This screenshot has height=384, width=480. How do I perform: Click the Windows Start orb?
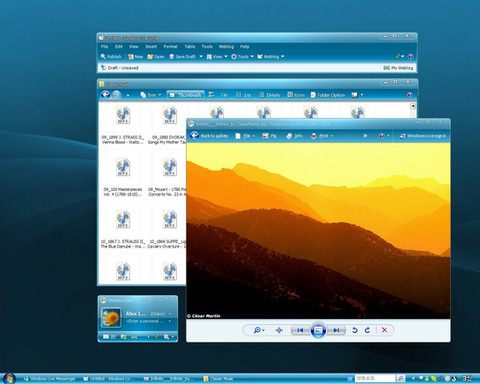click(x=9, y=379)
